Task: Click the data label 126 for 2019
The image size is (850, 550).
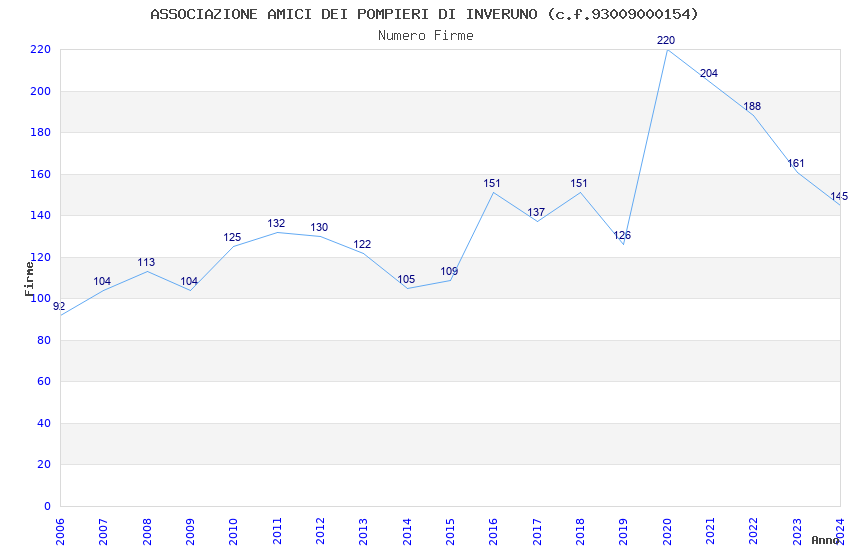Action: coord(622,236)
